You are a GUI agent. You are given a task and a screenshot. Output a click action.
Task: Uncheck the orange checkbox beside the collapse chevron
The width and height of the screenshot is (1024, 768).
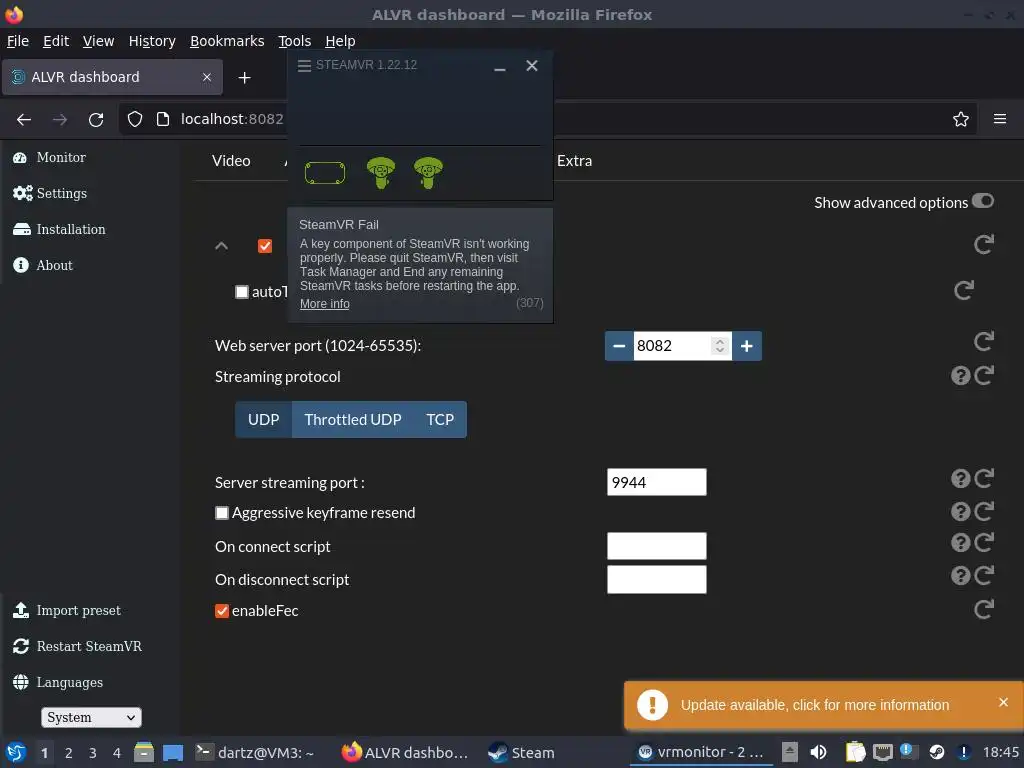(x=264, y=246)
